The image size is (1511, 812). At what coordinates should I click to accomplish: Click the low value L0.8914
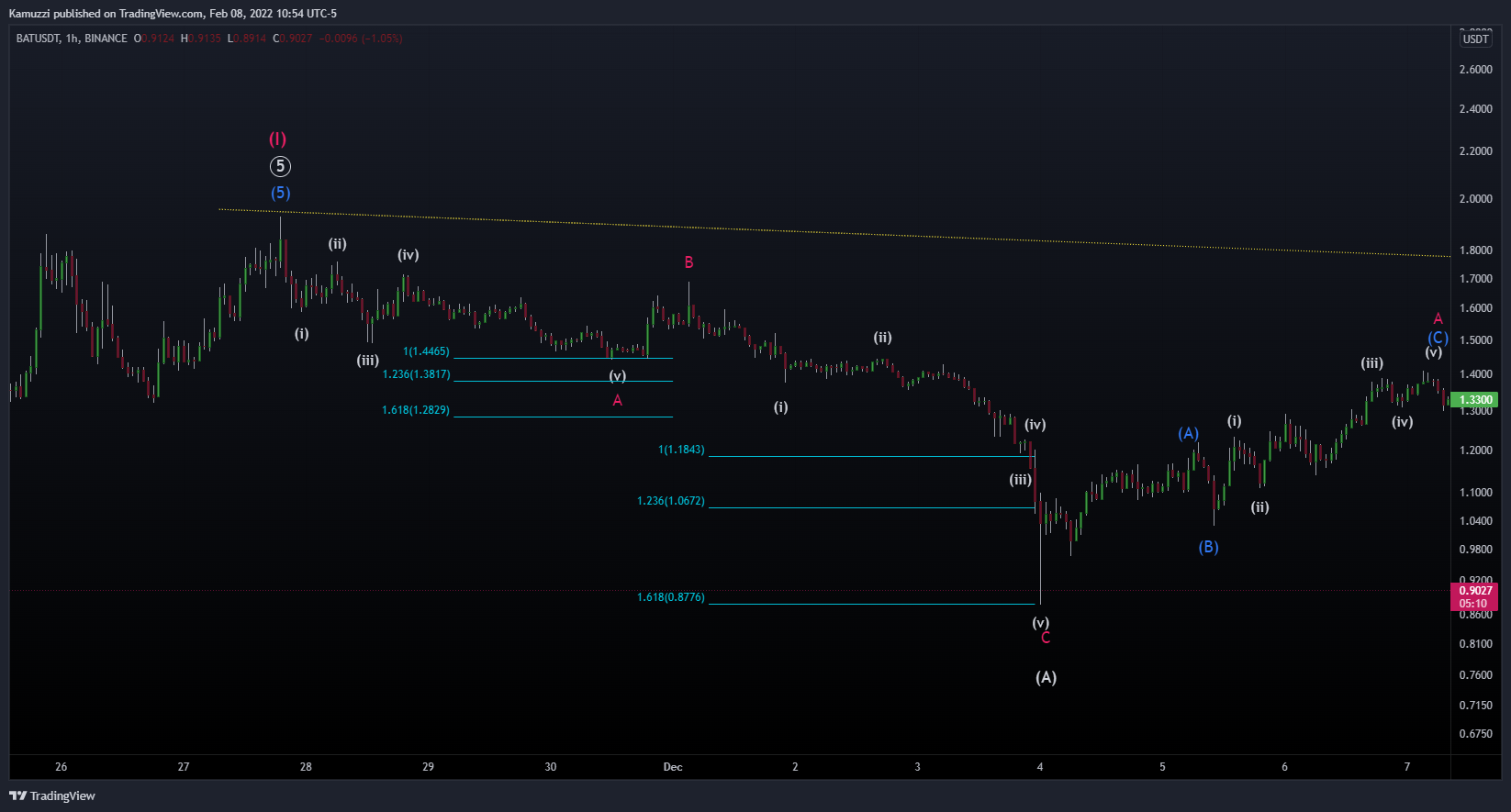[x=247, y=39]
